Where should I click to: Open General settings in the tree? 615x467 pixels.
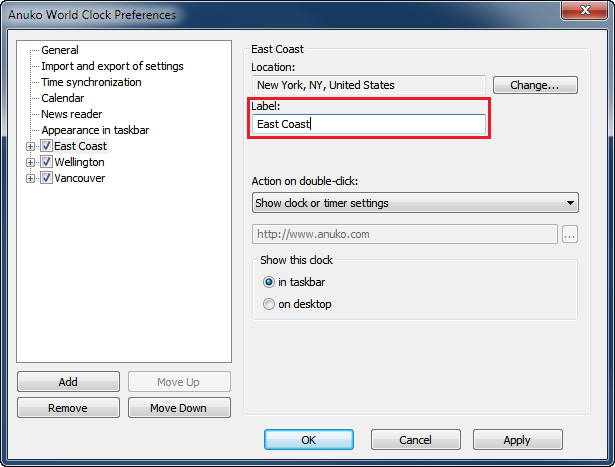pyautogui.click(x=60, y=50)
